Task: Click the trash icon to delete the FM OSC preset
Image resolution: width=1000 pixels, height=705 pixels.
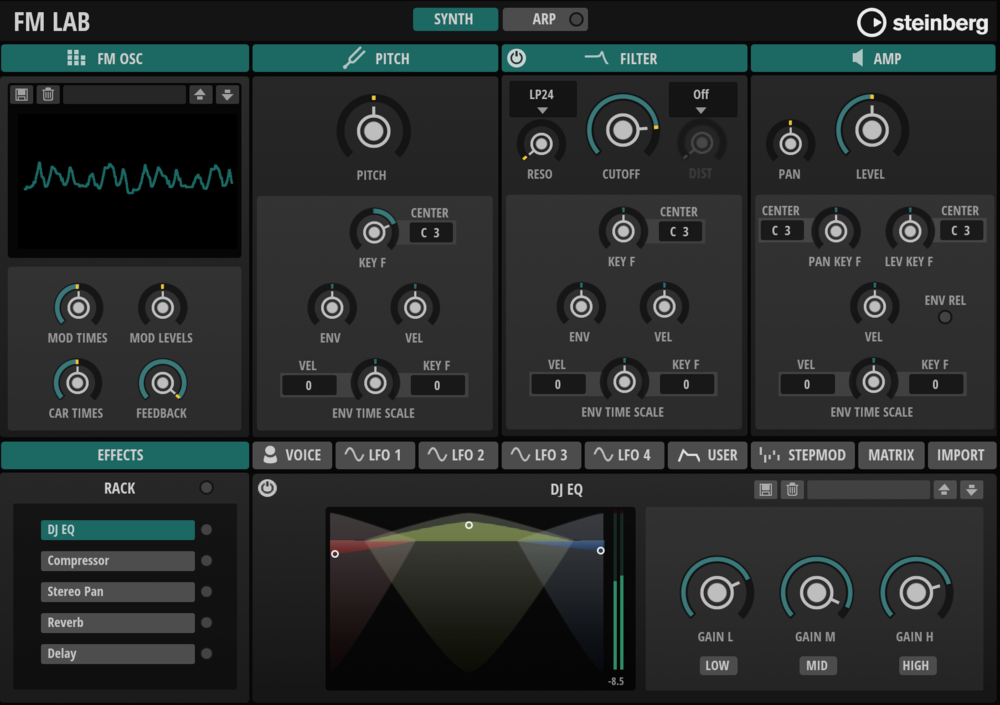Action: point(46,94)
